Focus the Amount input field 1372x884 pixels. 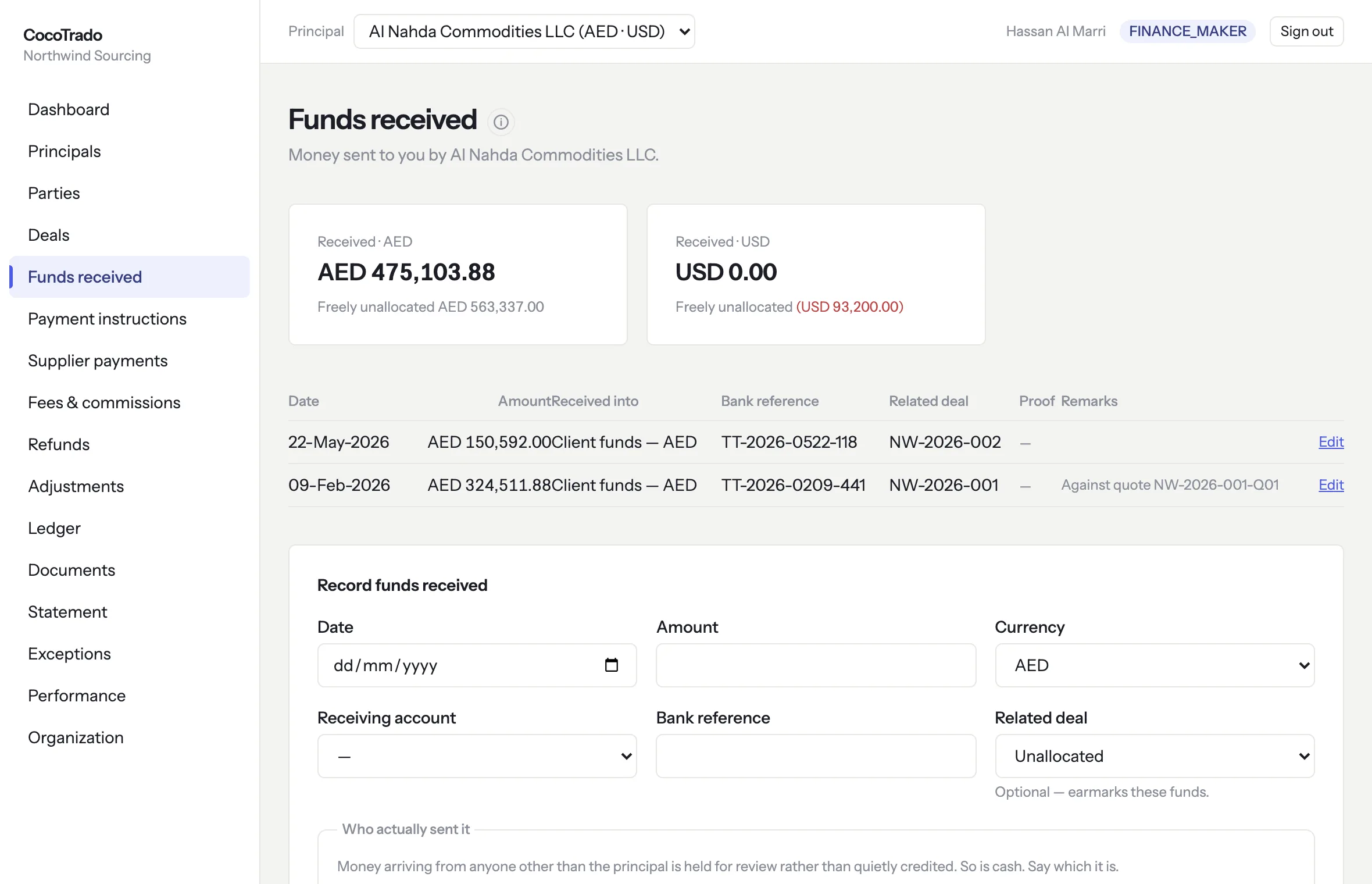pos(816,665)
